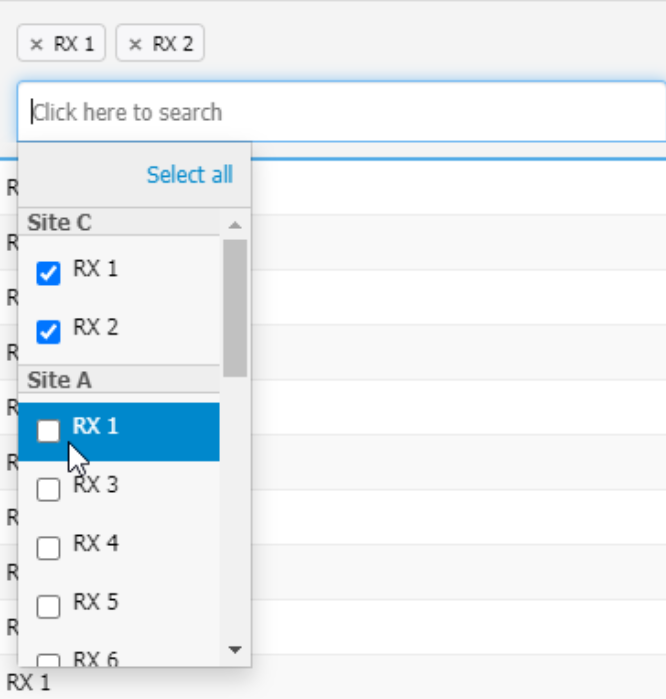Click the Site A group header
The width and height of the screenshot is (666, 699).
click(x=60, y=380)
